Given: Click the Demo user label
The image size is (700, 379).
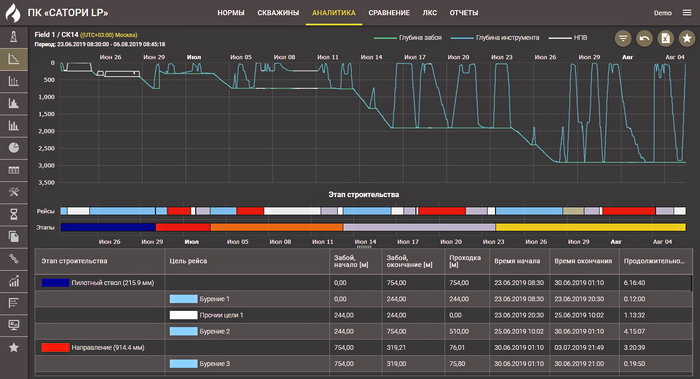Looking at the screenshot, I should [x=662, y=13].
